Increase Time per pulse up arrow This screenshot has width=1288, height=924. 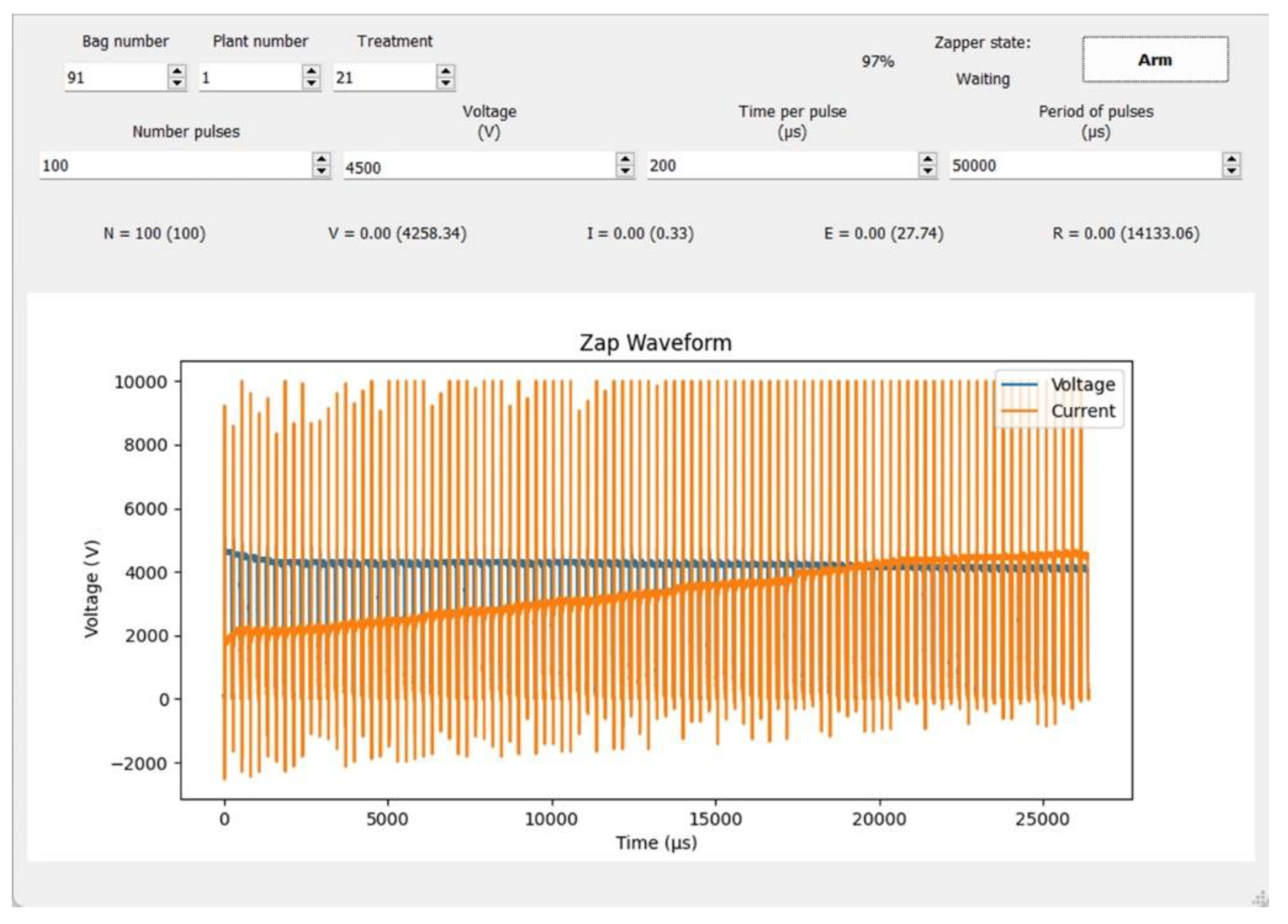928,159
